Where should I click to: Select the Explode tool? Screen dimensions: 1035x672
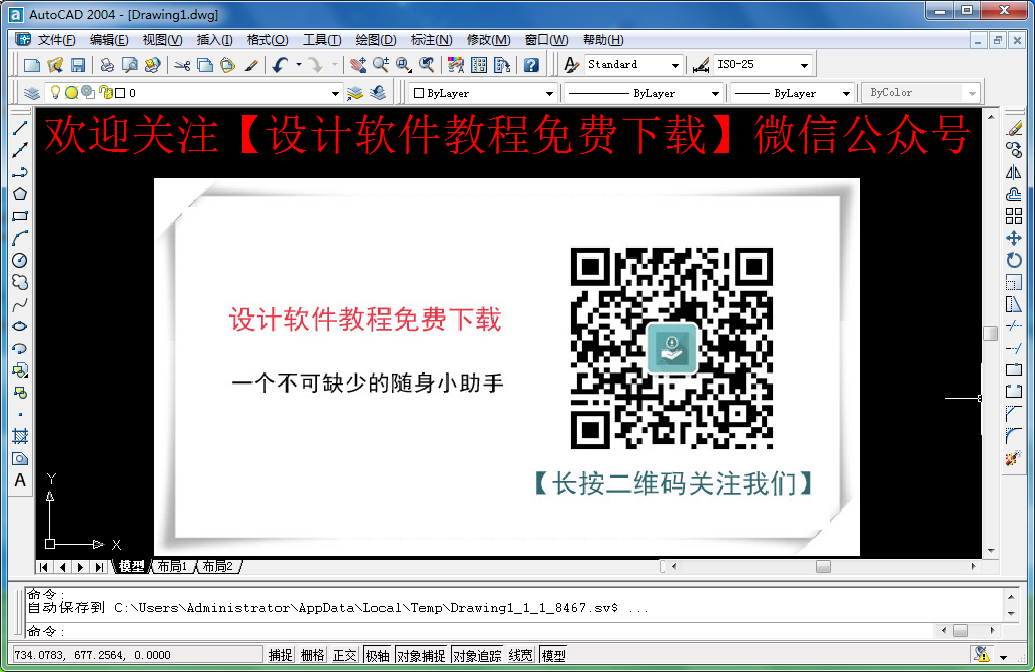(1013, 458)
